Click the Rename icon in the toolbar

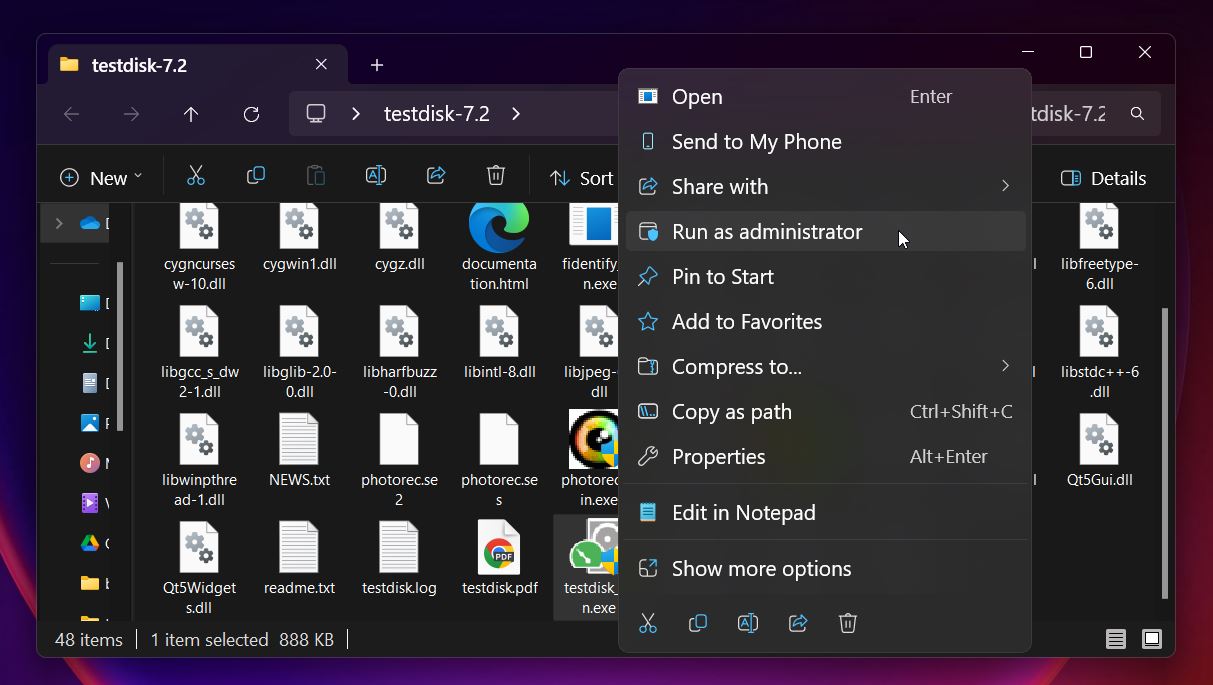click(376, 177)
